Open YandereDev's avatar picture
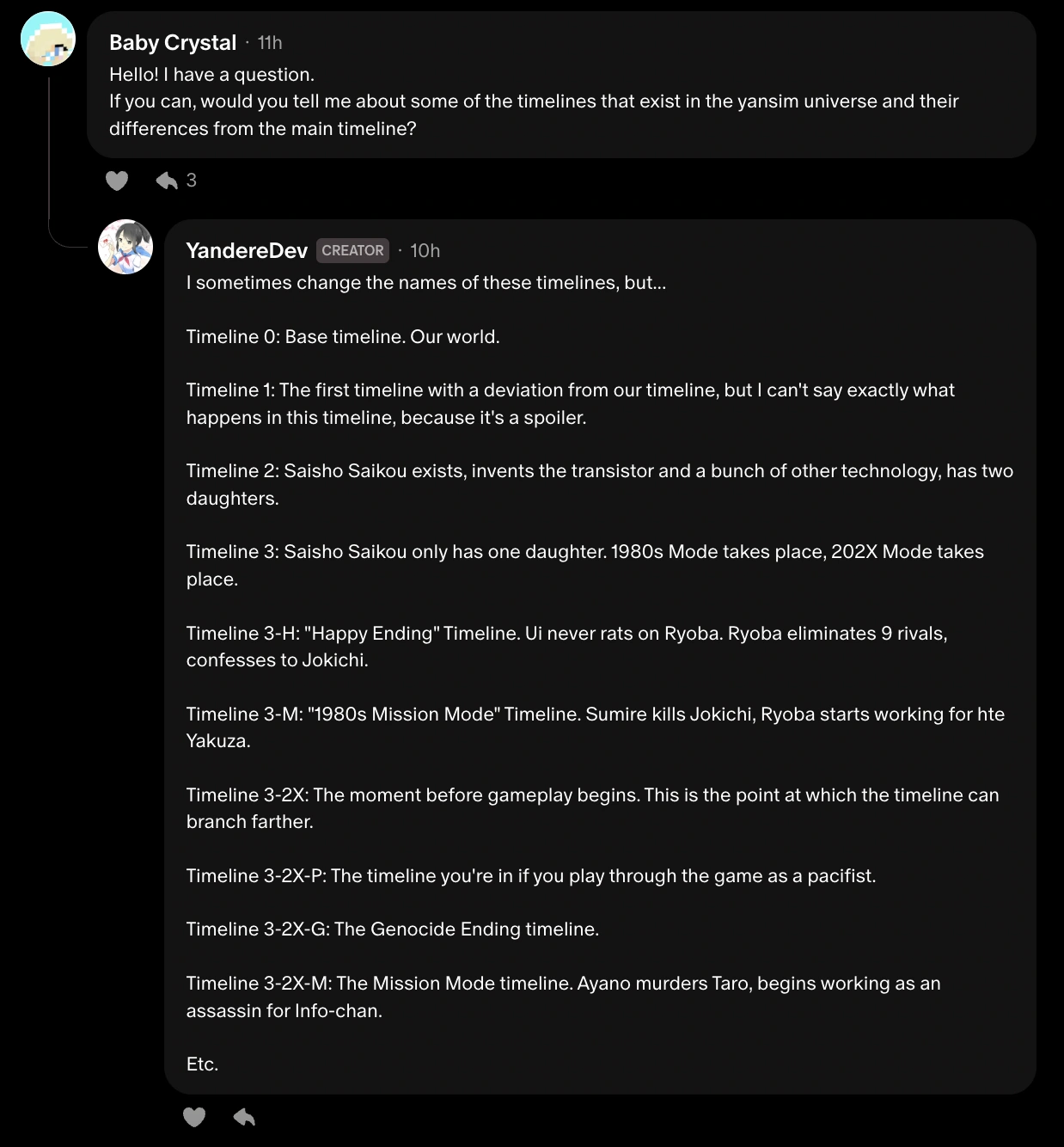Screen dimensions: 1064x1147 point(125,247)
